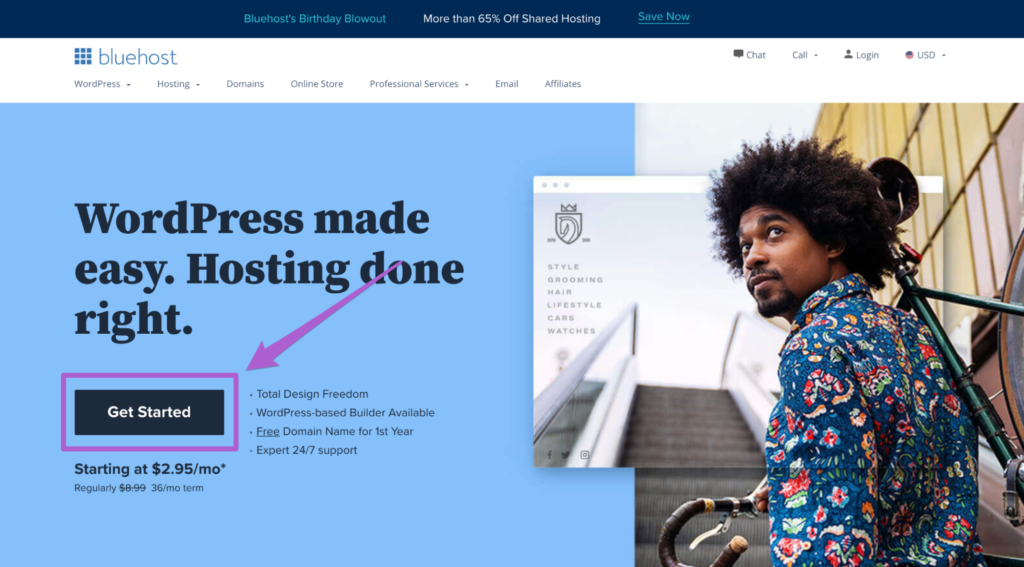Viewport: 1024px width, 567px height.
Task: Click the bluehost wordmark
Action: (x=138, y=57)
